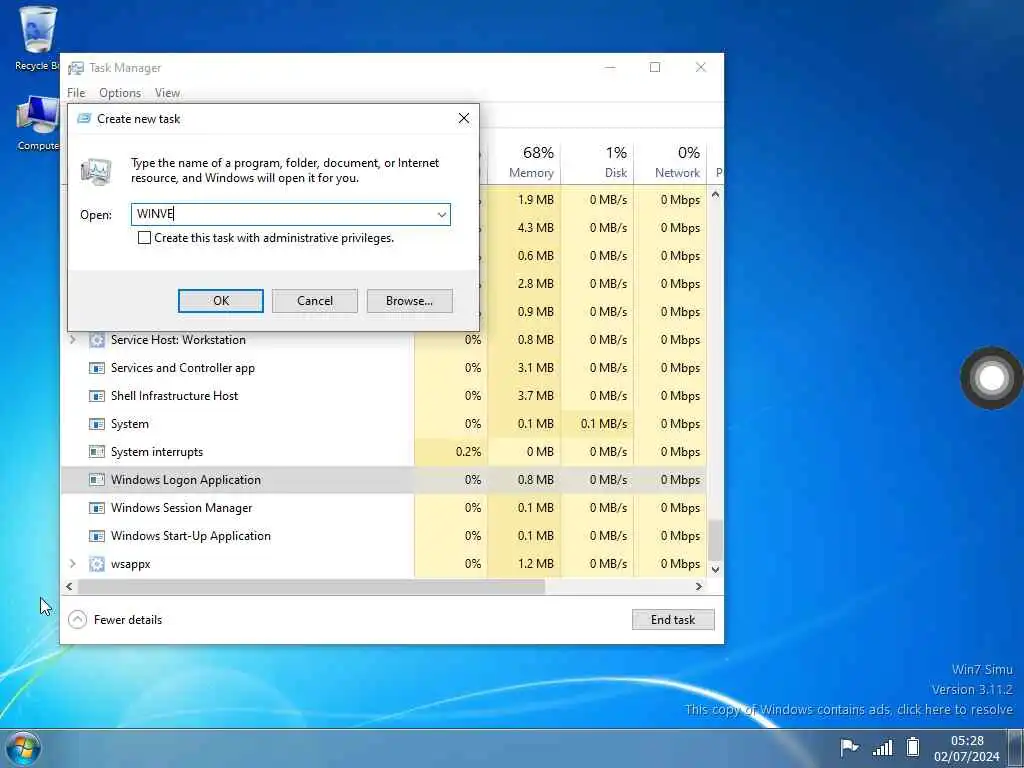
Task: Click the network signal tray icon
Action: (x=882, y=747)
